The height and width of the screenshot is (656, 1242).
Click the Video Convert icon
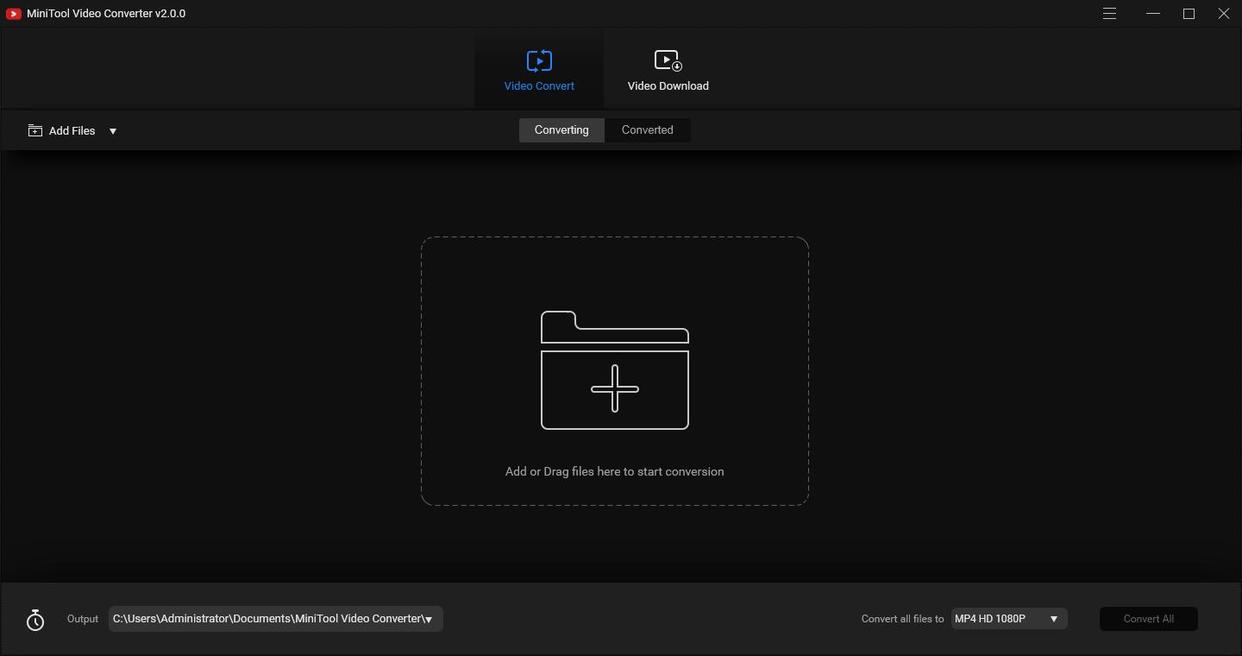pos(539,61)
